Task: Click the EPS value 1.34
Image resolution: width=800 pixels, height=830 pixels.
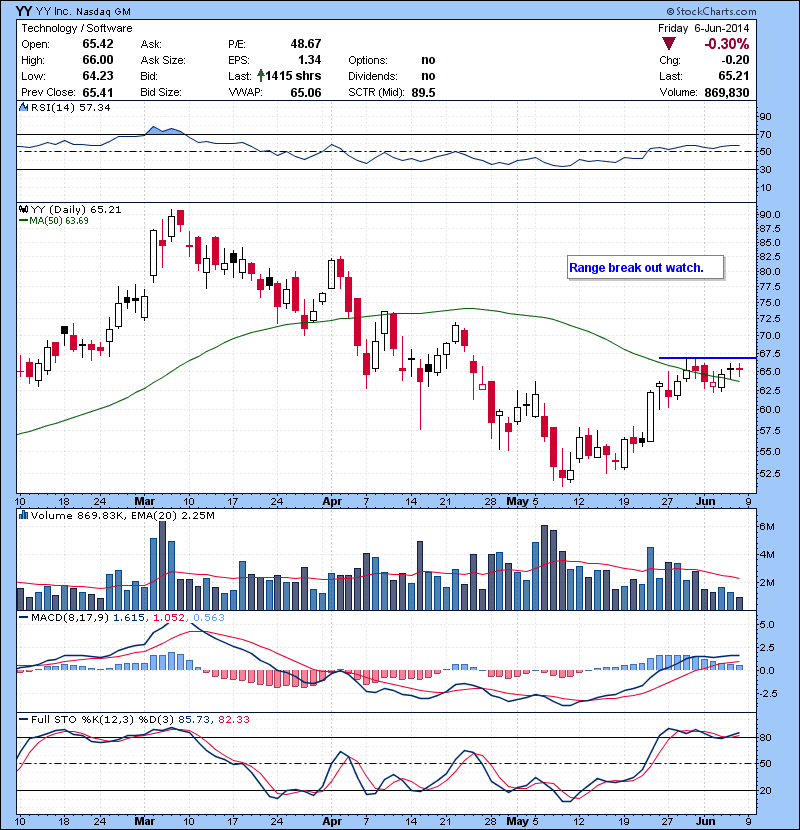Action: click(x=309, y=60)
